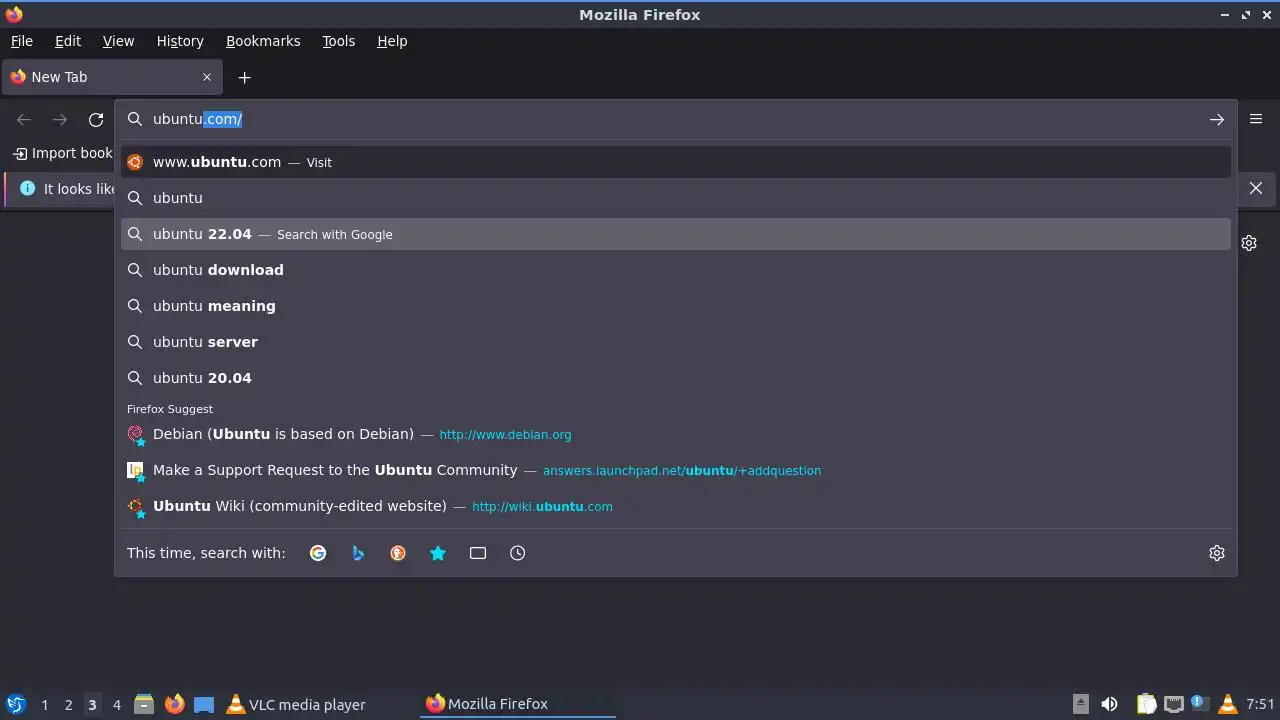Viewport: 1280px width, 720px height.
Task: Select the New Tab tab
Action: 110,77
